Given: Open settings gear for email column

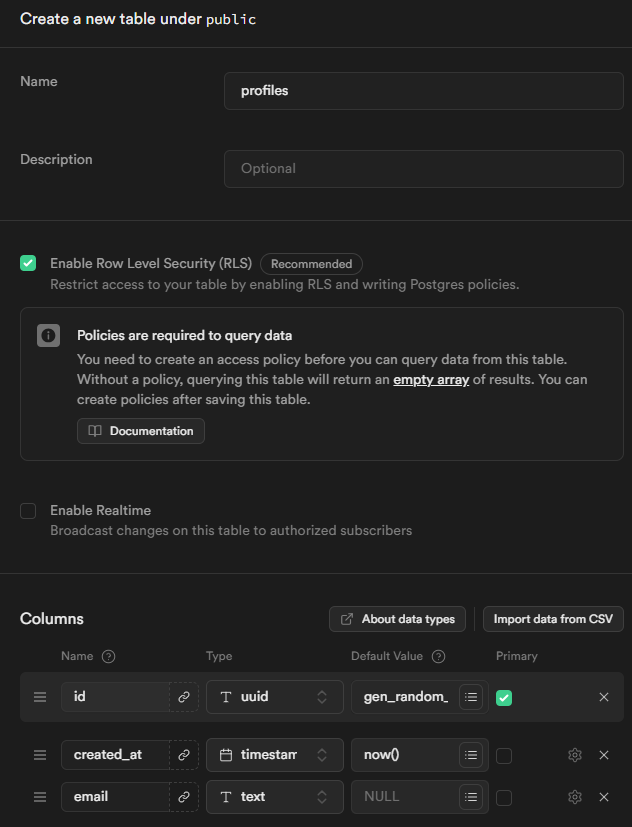Looking at the screenshot, I should coord(575,796).
